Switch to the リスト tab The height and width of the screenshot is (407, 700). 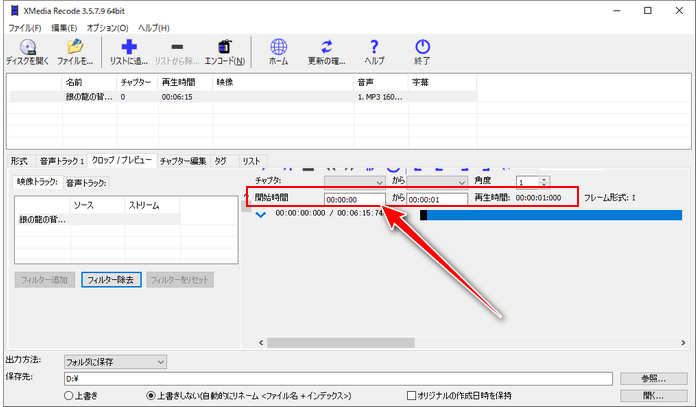coord(251,161)
